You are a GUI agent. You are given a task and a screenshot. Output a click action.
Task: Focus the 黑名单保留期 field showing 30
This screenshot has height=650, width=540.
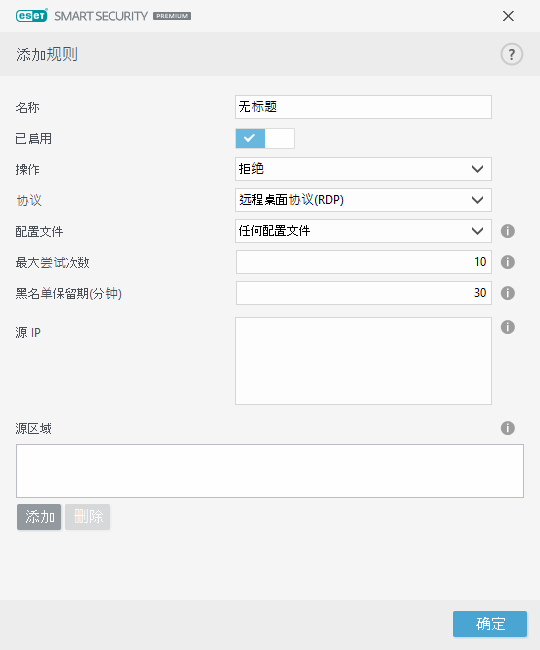point(364,293)
